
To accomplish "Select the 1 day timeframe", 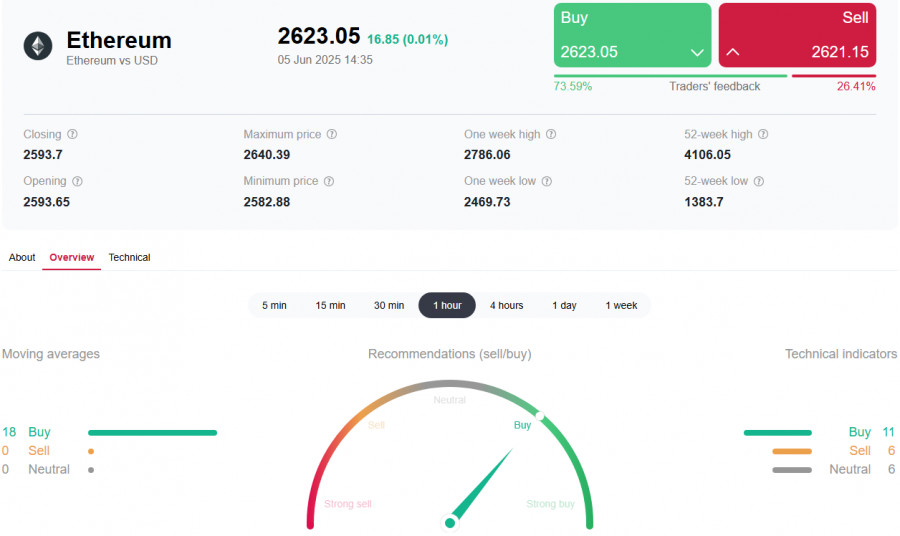I will click(565, 305).
